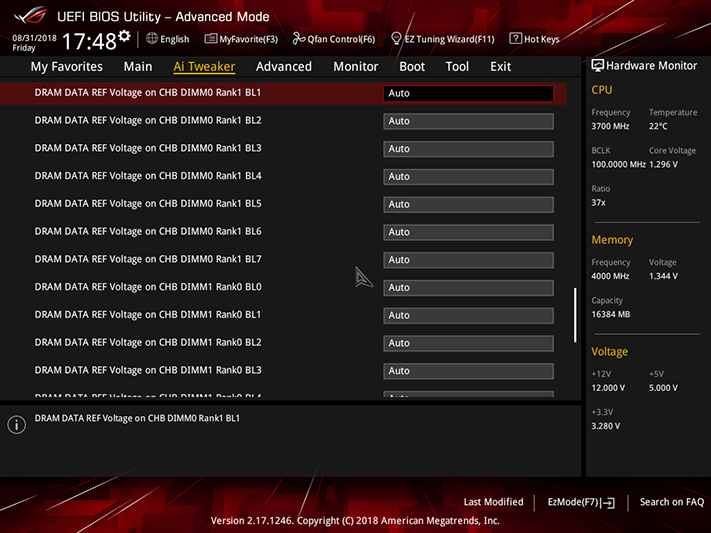
Task: Click CPU frequency value 3700 MHz
Action: 610,126
